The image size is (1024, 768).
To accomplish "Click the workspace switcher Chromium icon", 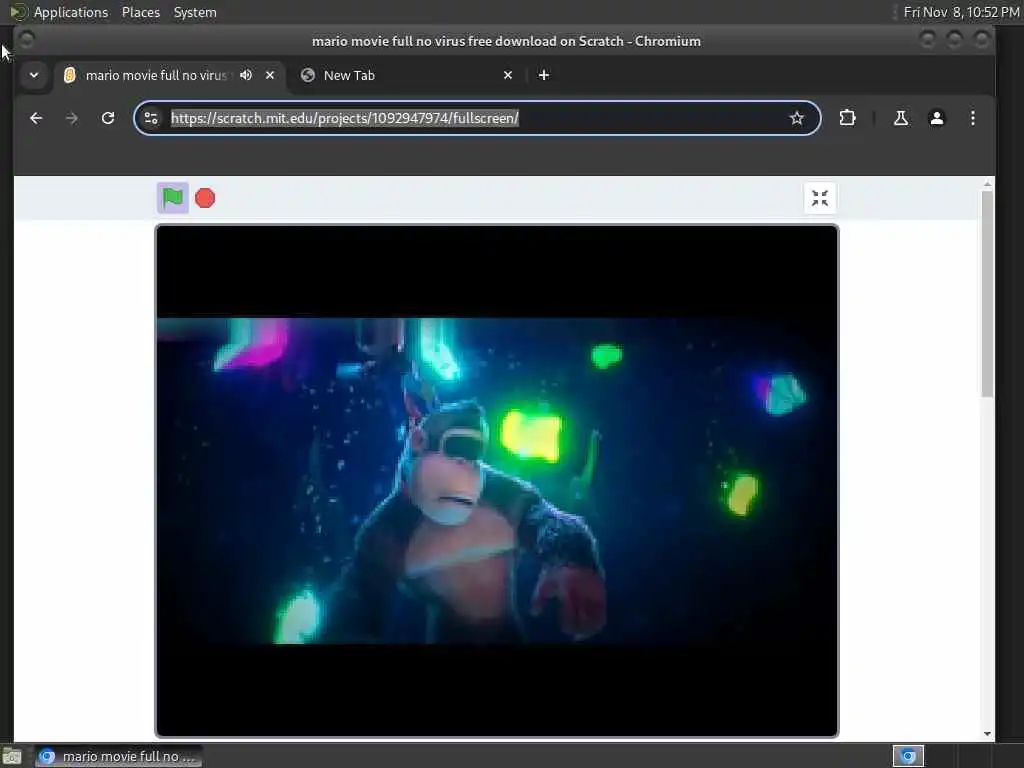I will click(908, 756).
